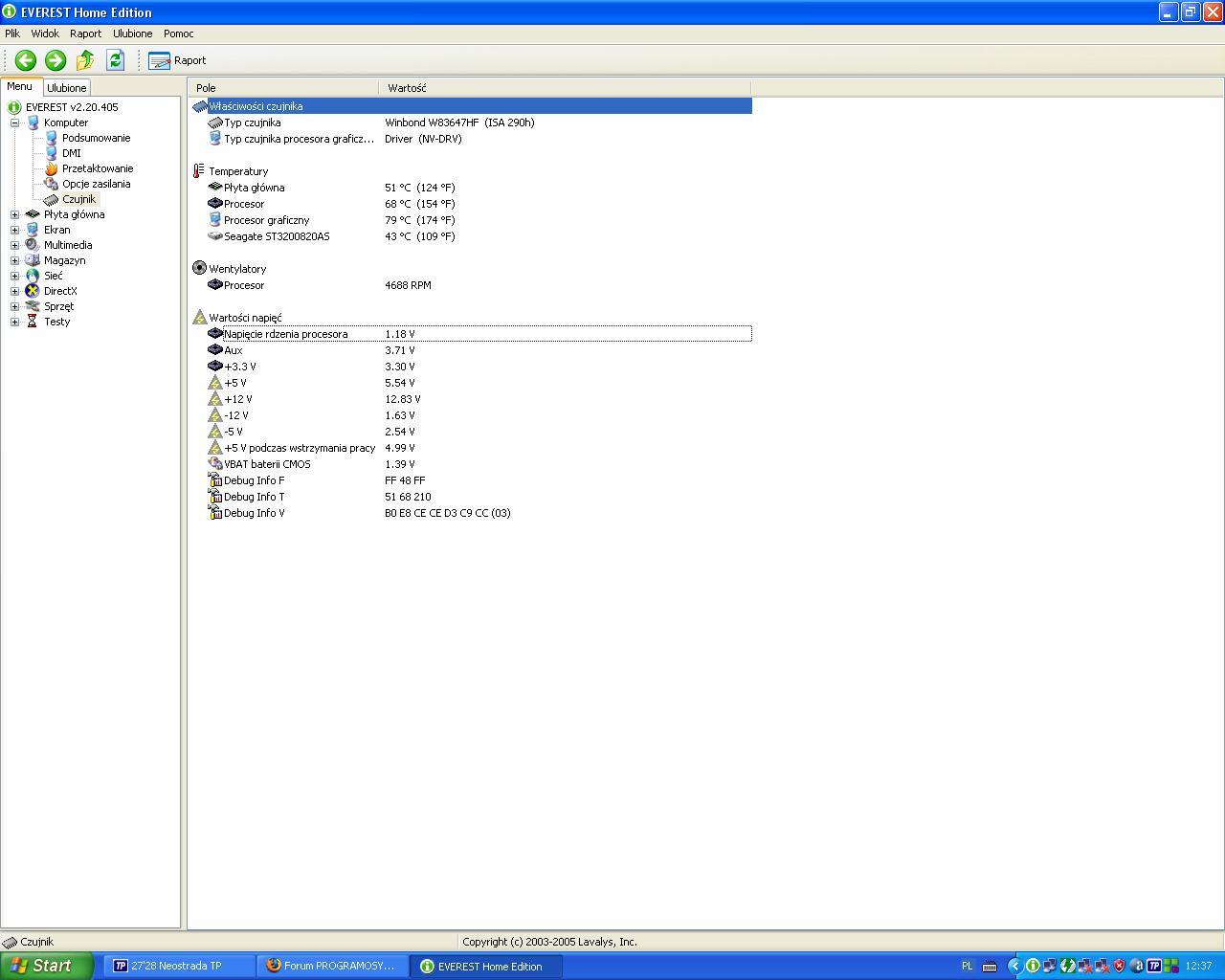Open the Pomoc menu
1225x980 pixels.
click(x=178, y=33)
